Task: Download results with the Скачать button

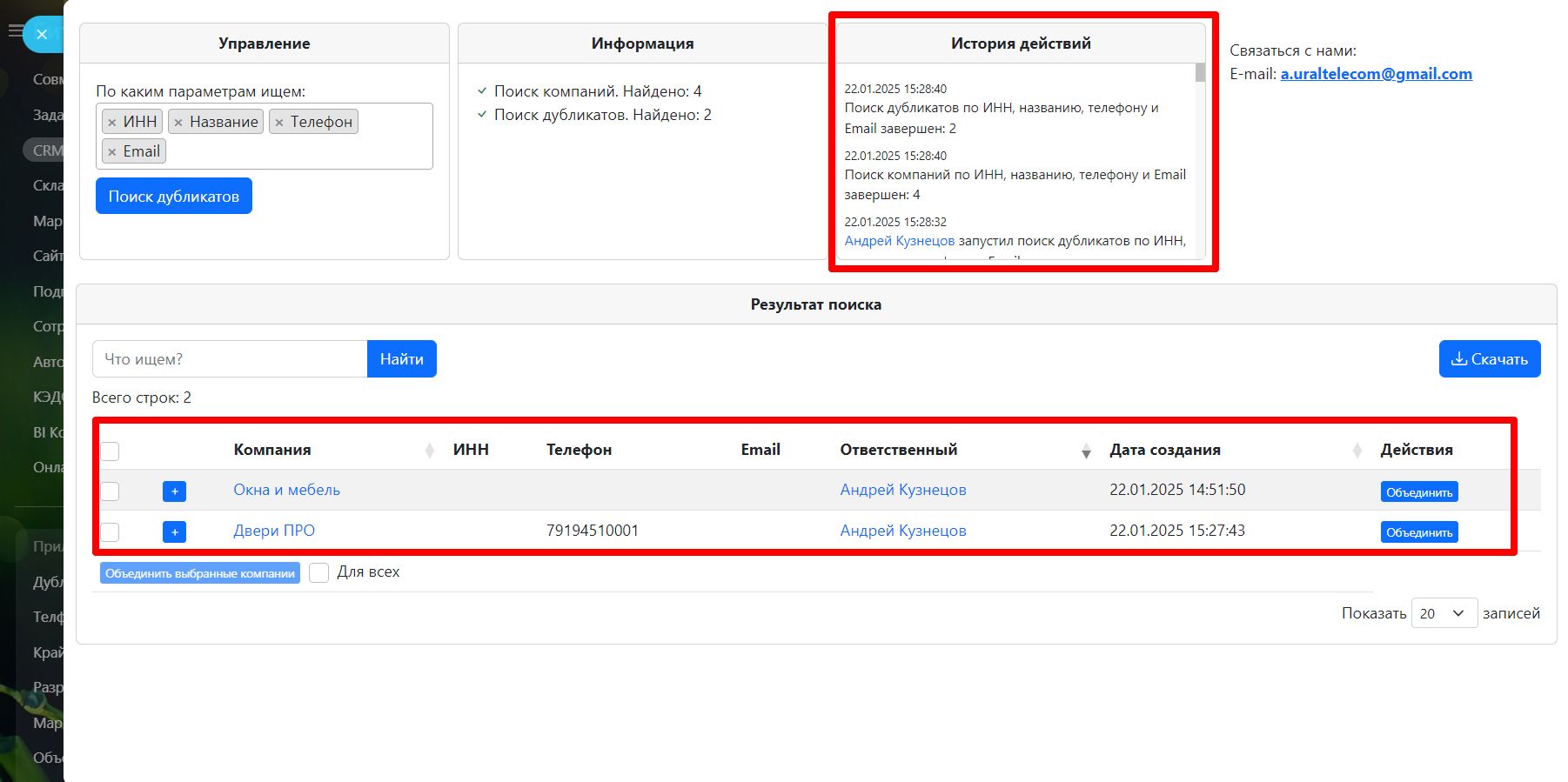Action: (1489, 359)
